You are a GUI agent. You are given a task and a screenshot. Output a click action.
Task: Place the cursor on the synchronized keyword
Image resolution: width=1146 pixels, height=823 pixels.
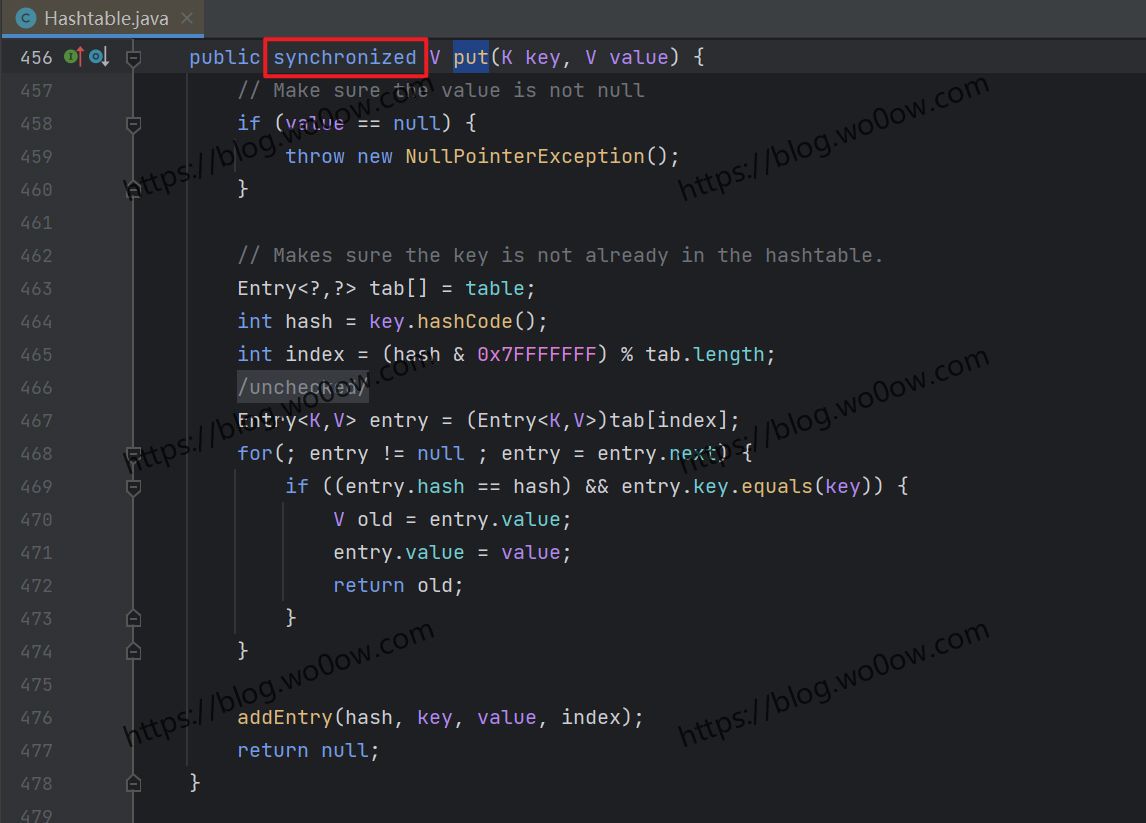[344, 57]
